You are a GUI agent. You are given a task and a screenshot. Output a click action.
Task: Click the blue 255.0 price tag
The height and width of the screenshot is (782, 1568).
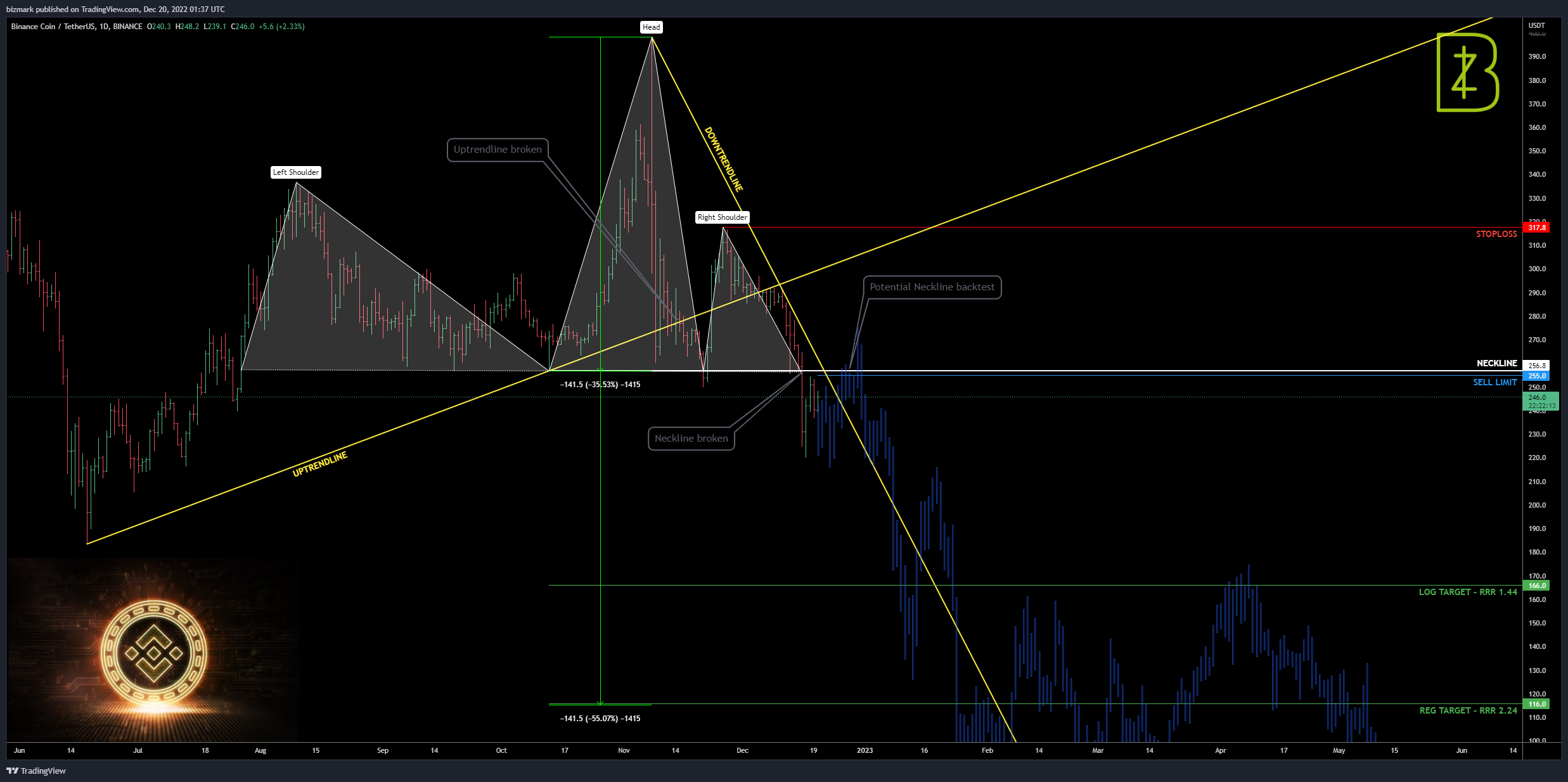tap(1536, 376)
